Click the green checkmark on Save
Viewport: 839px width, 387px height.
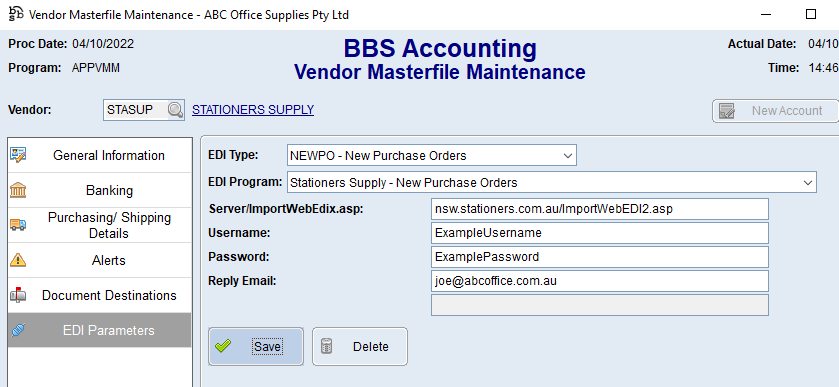click(x=223, y=346)
